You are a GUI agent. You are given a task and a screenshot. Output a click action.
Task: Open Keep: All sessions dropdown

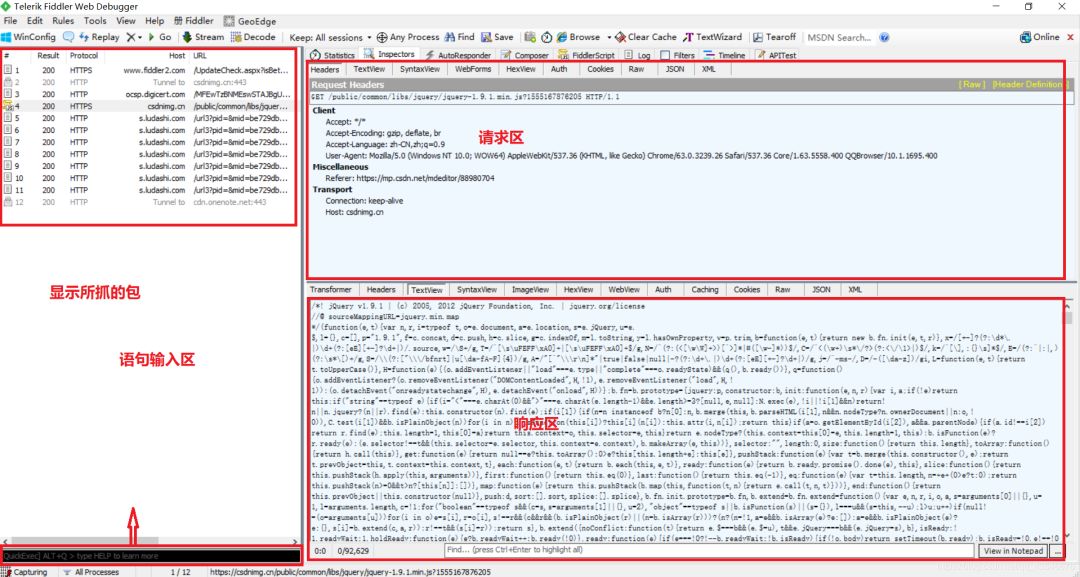click(x=331, y=37)
